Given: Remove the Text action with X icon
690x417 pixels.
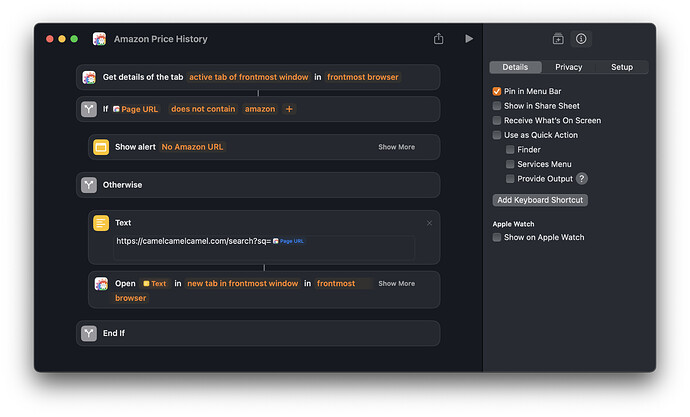Looking at the screenshot, I should 429,223.
